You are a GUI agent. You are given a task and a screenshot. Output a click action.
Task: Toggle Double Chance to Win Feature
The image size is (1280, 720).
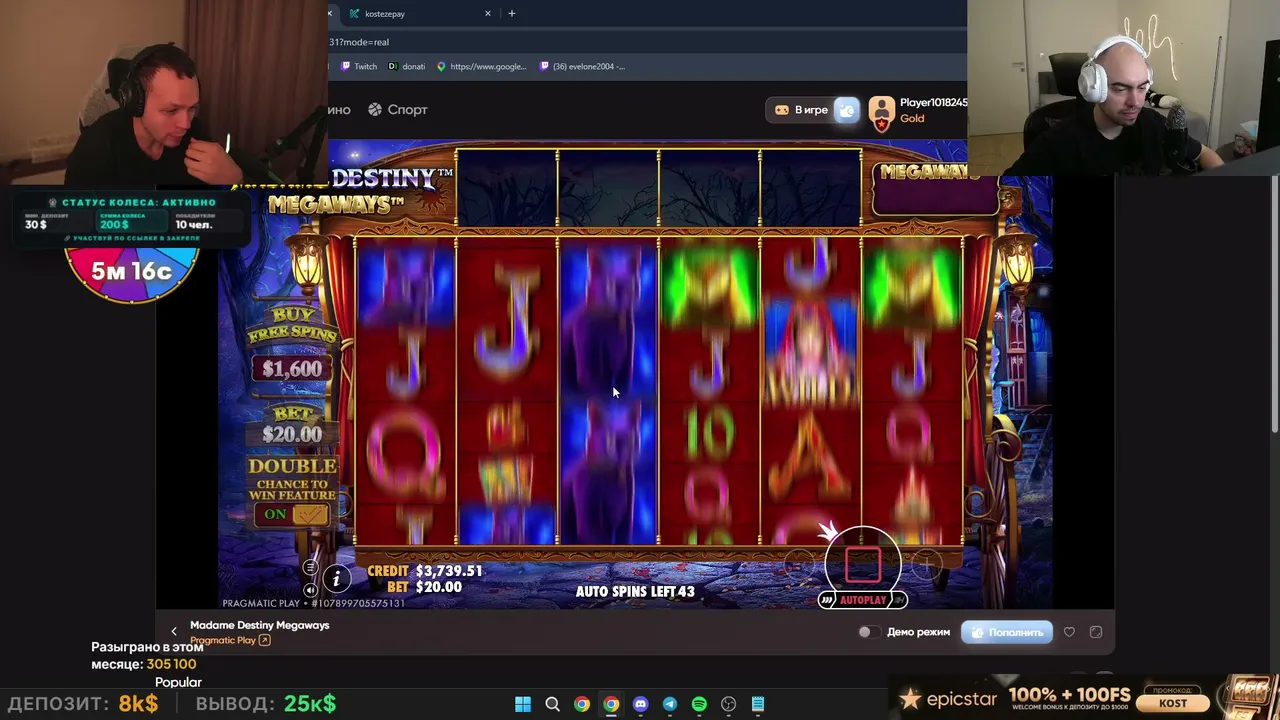292,514
